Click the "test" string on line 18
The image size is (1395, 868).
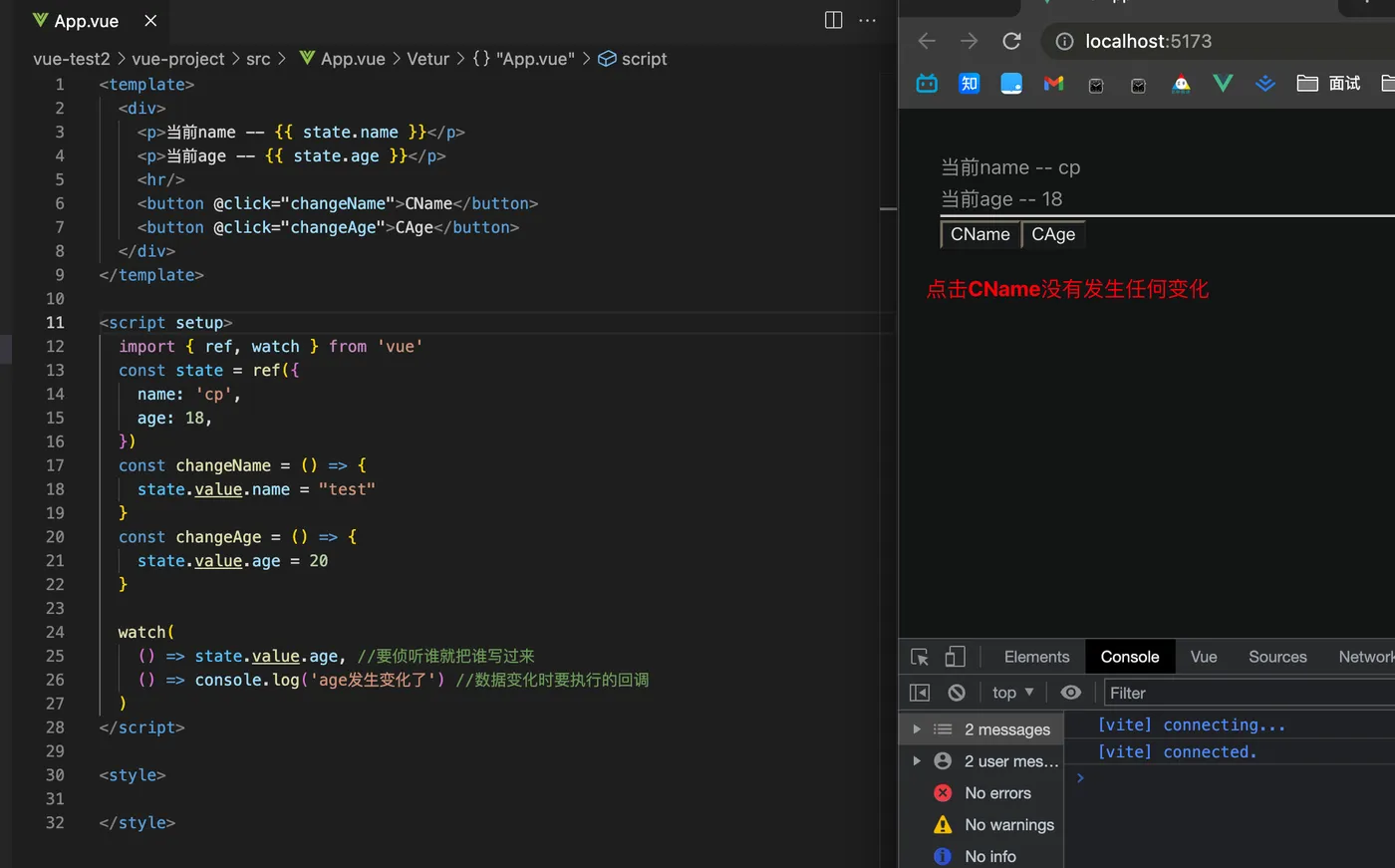pos(347,489)
